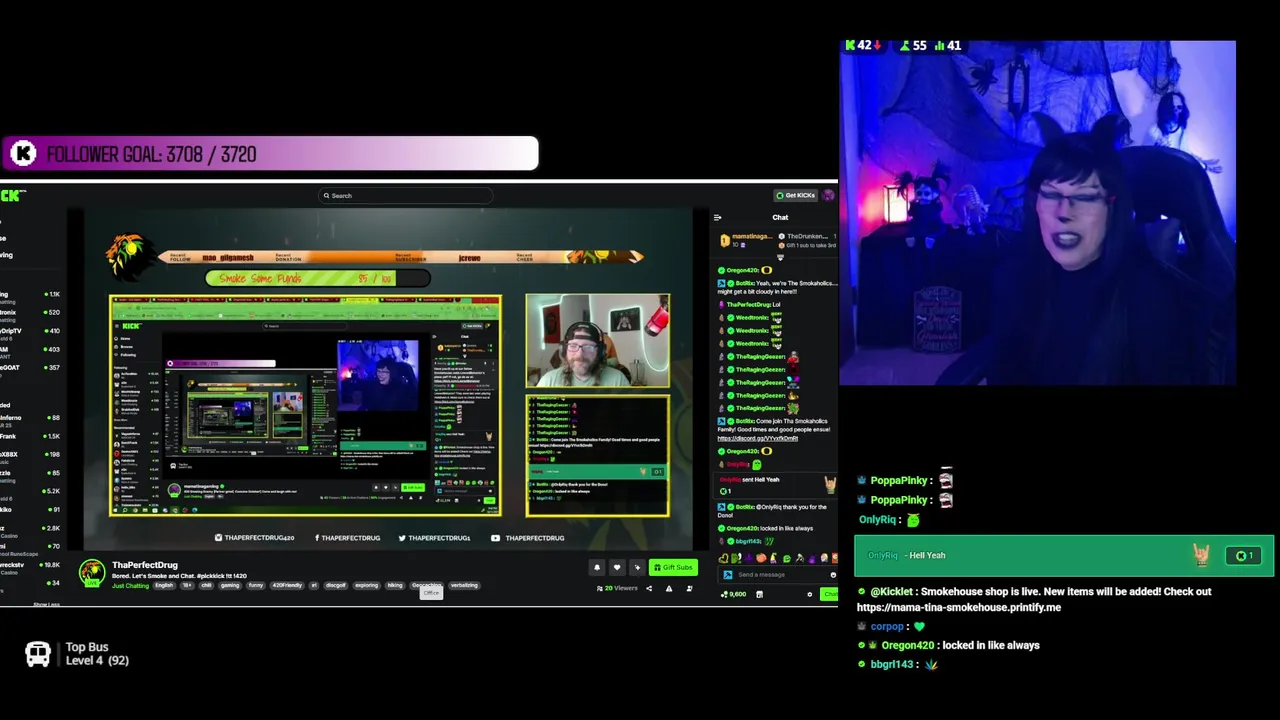Click the Top Bus Level 4 widget
1280x720 pixels.
(78, 654)
